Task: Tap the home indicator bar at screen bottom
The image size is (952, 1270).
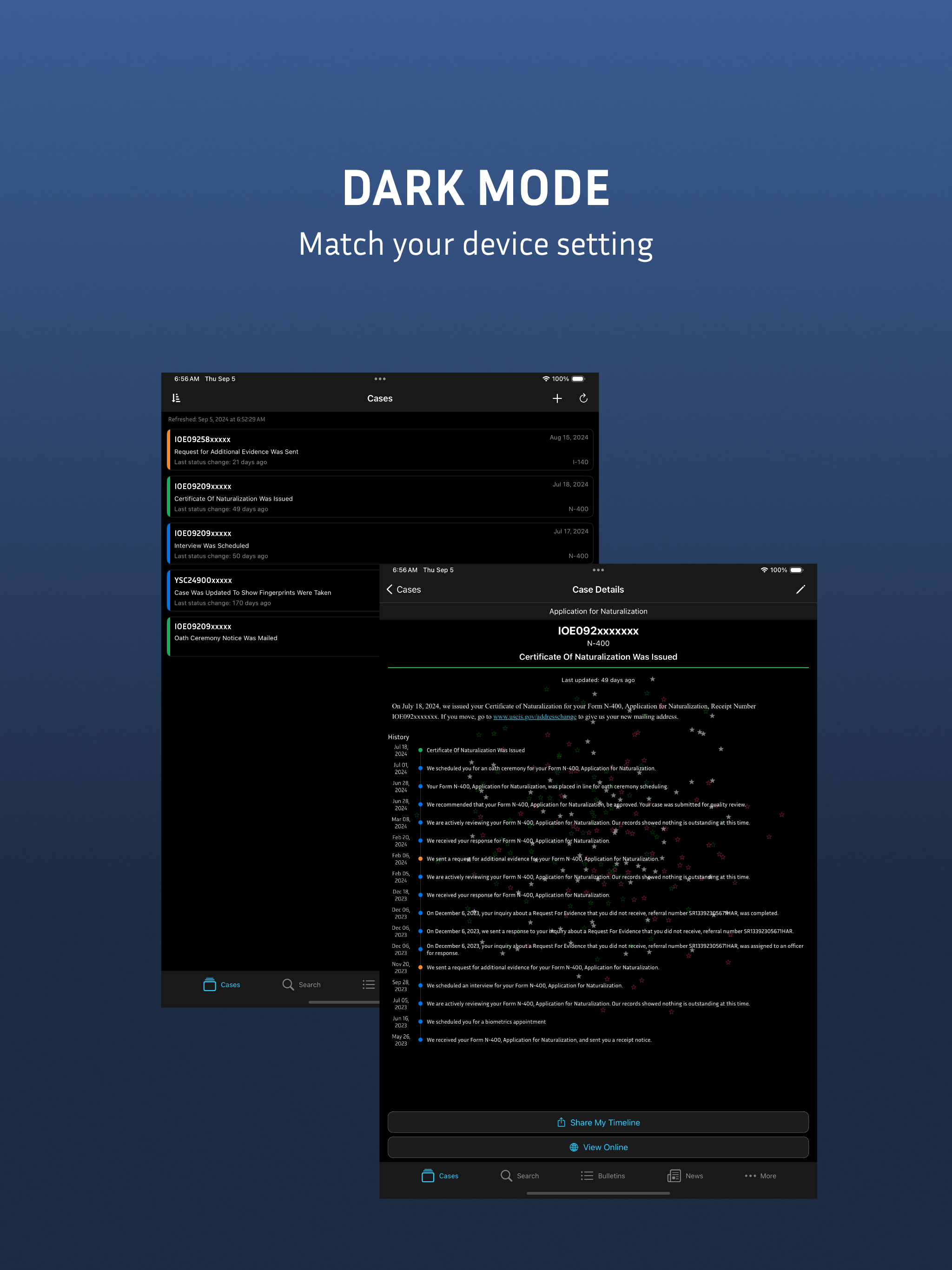Action: coord(598,1192)
